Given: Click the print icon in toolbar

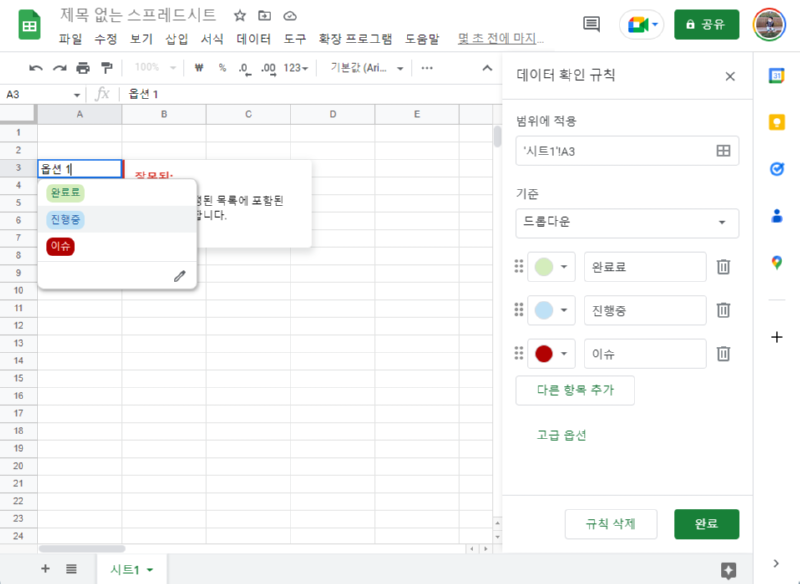Looking at the screenshot, I should (x=83, y=68).
